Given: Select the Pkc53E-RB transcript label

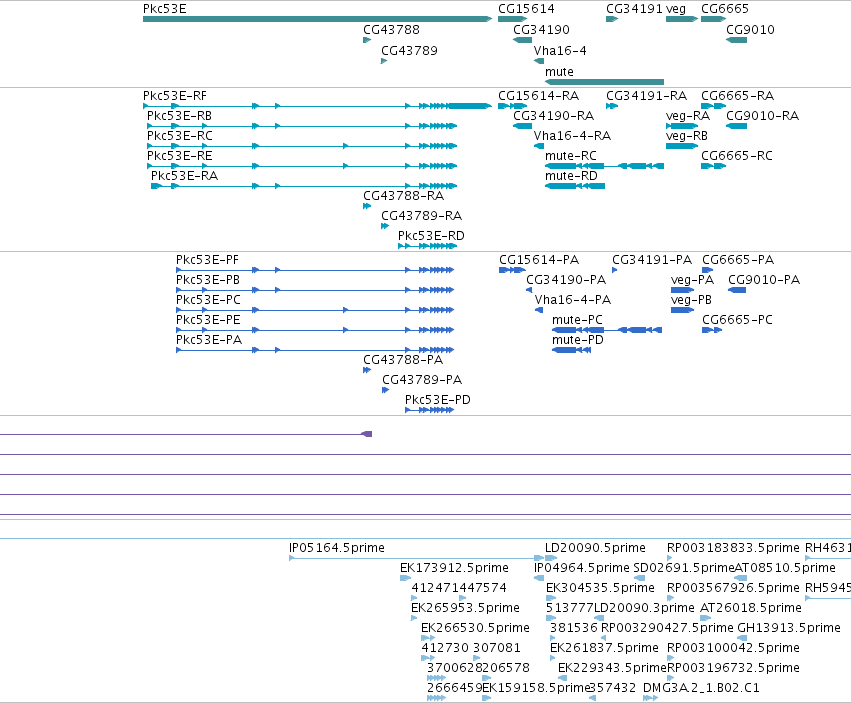Looking at the screenshot, I should 179,116.
